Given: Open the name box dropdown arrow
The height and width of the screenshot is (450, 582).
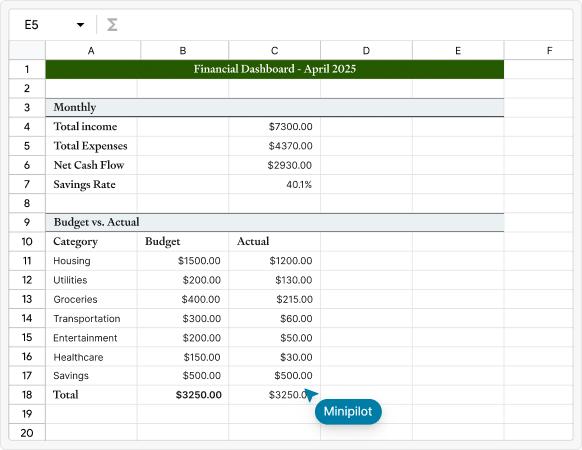Looking at the screenshot, I should [80, 25].
